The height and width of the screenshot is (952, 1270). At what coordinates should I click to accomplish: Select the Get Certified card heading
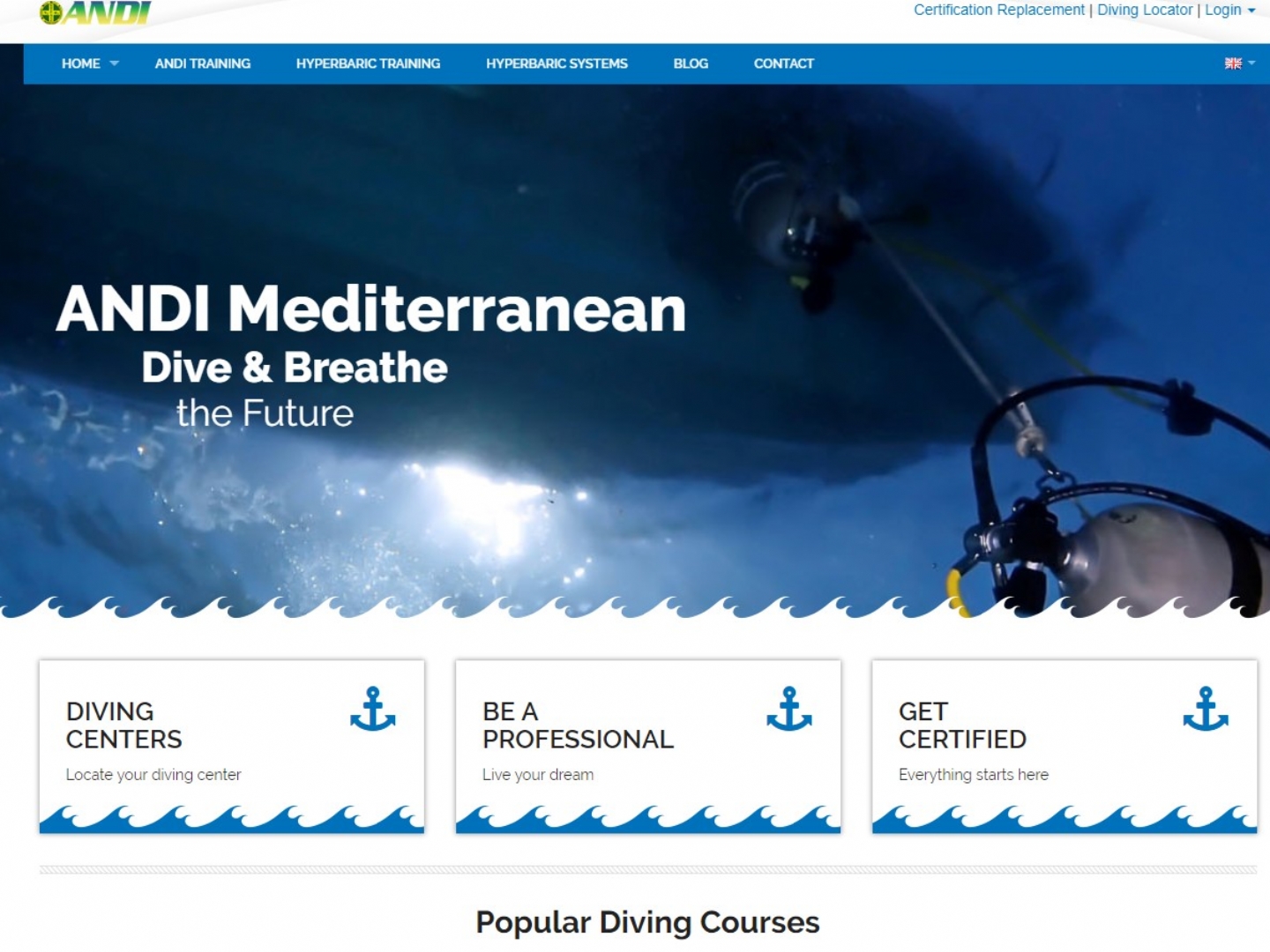pos(962,725)
